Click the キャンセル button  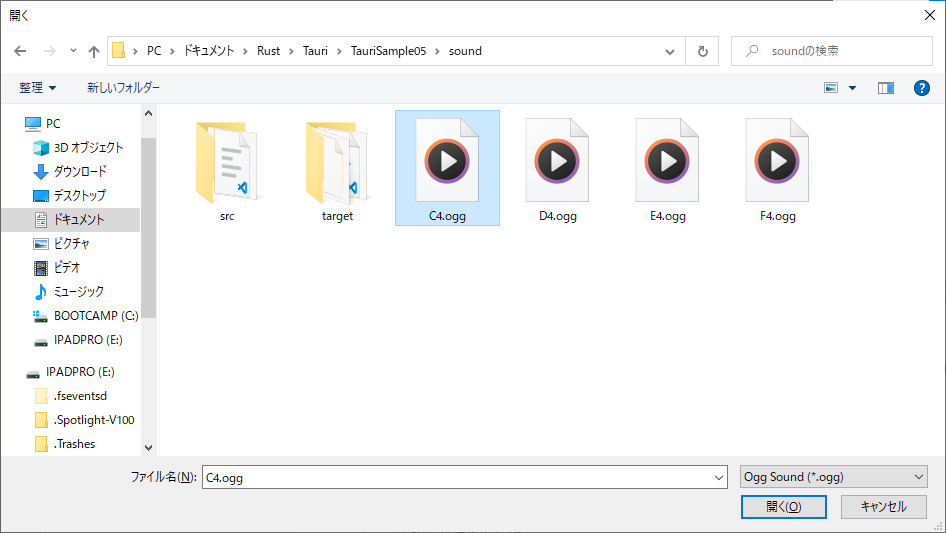[x=884, y=507]
